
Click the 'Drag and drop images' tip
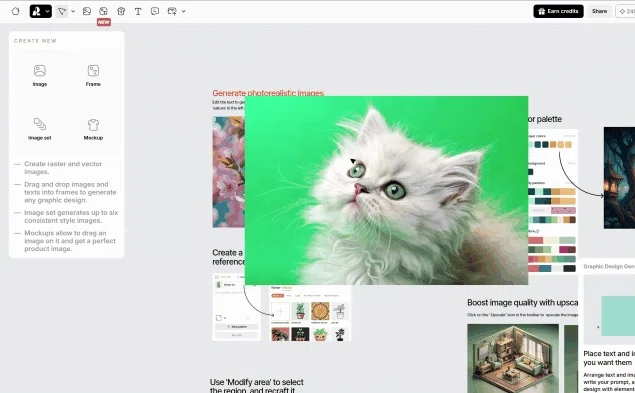(70, 192)
